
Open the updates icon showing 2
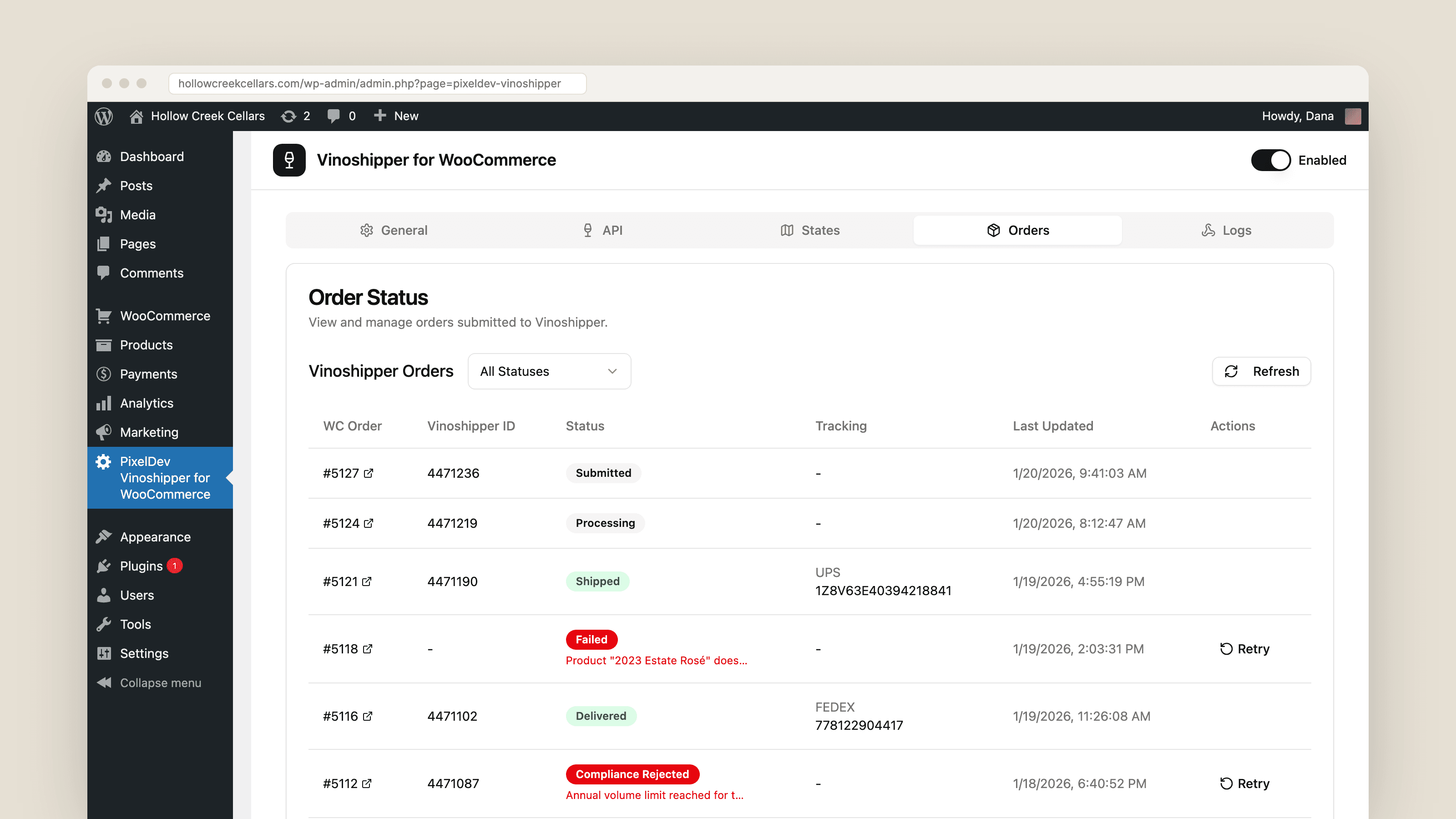point(289,116)
